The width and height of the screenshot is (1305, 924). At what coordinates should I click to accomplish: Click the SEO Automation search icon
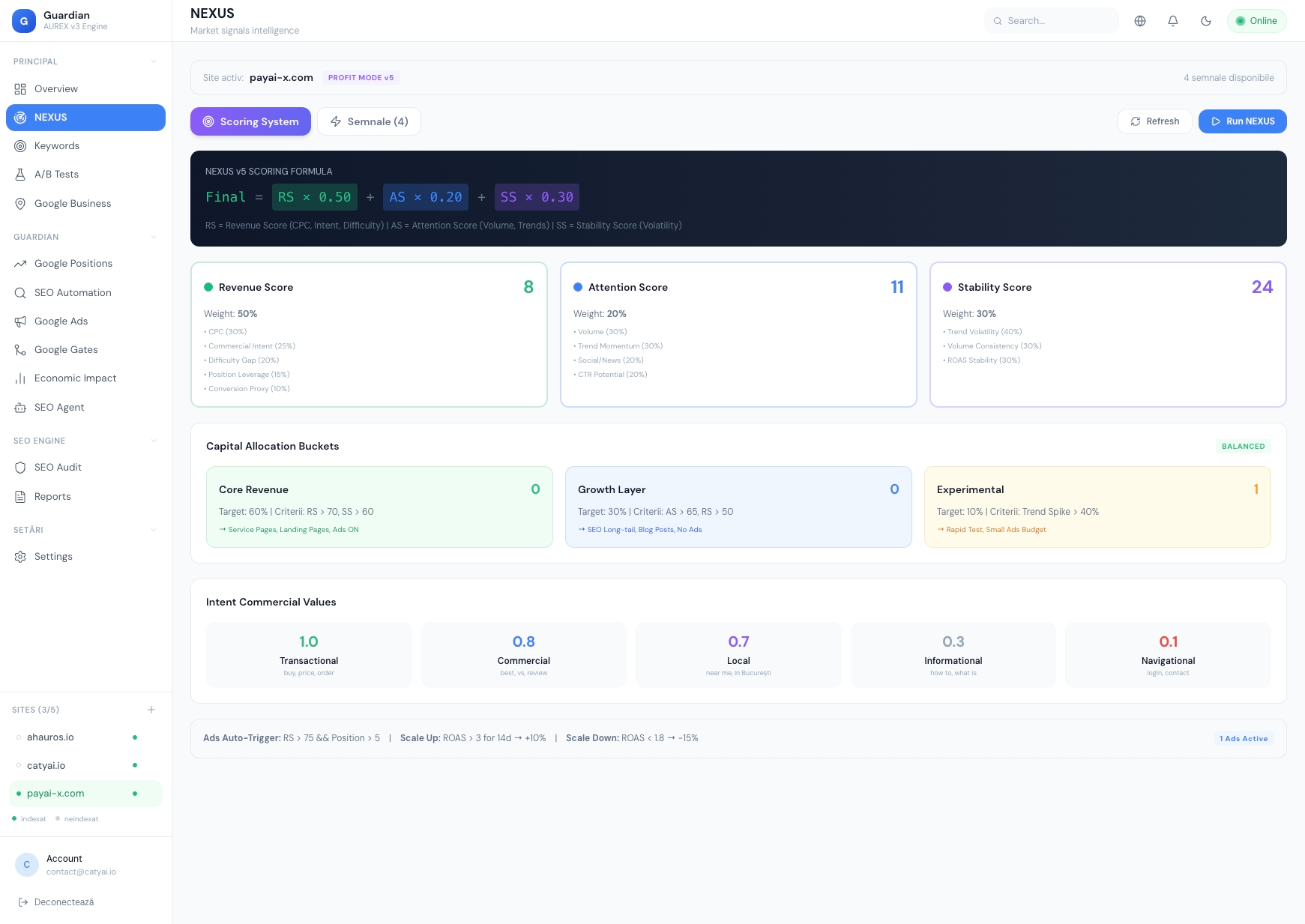21,292
